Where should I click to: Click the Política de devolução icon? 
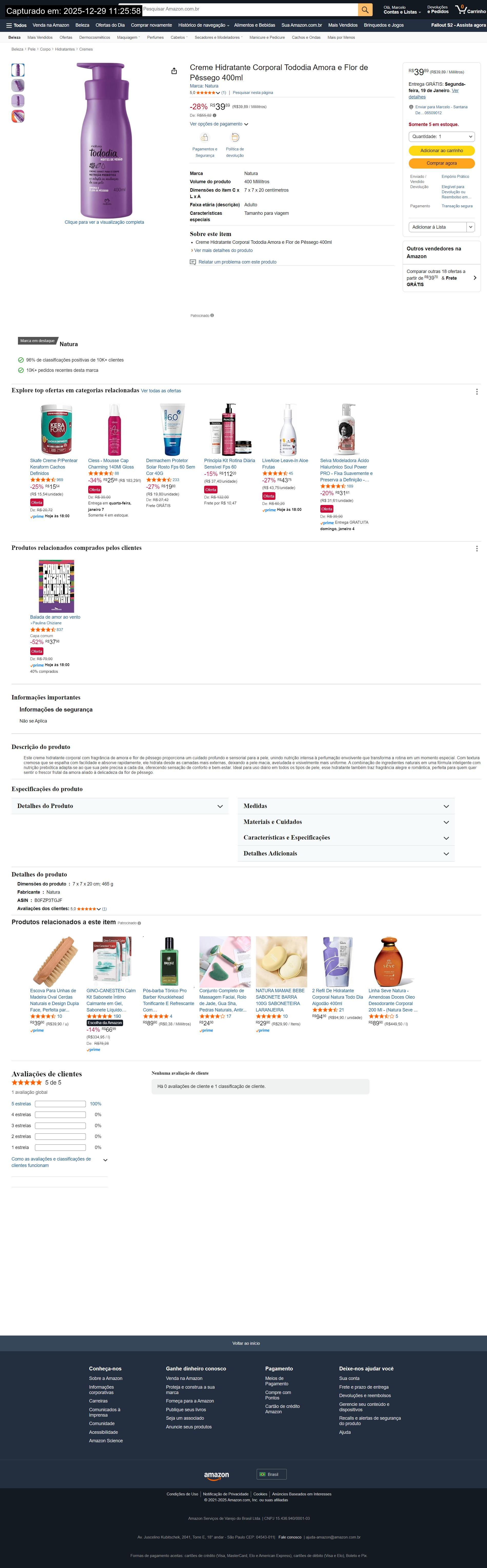(235, 138)
